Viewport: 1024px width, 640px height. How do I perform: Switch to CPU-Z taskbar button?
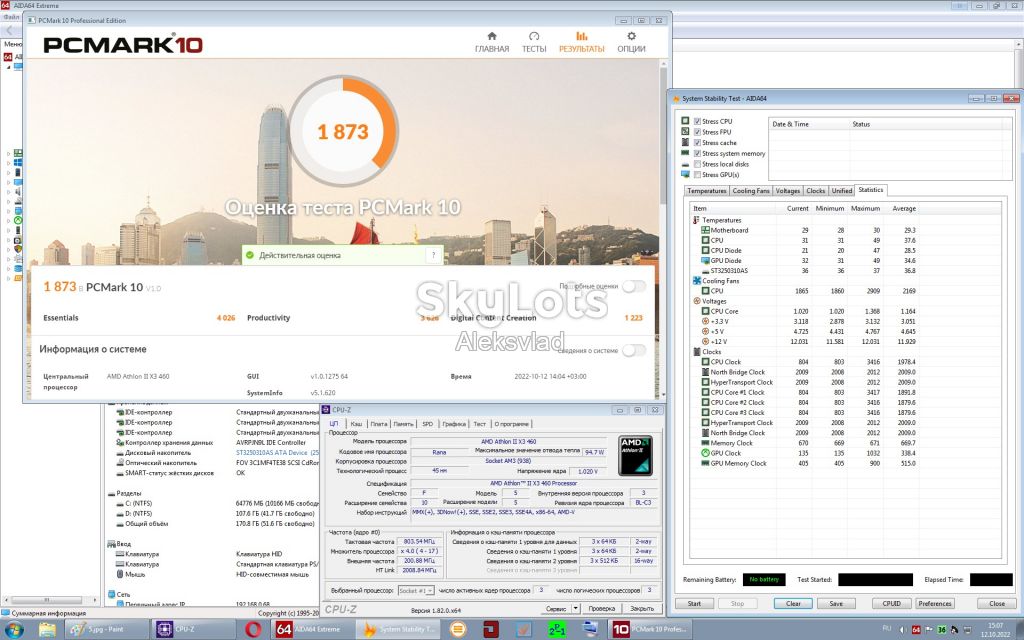point(193,630)
